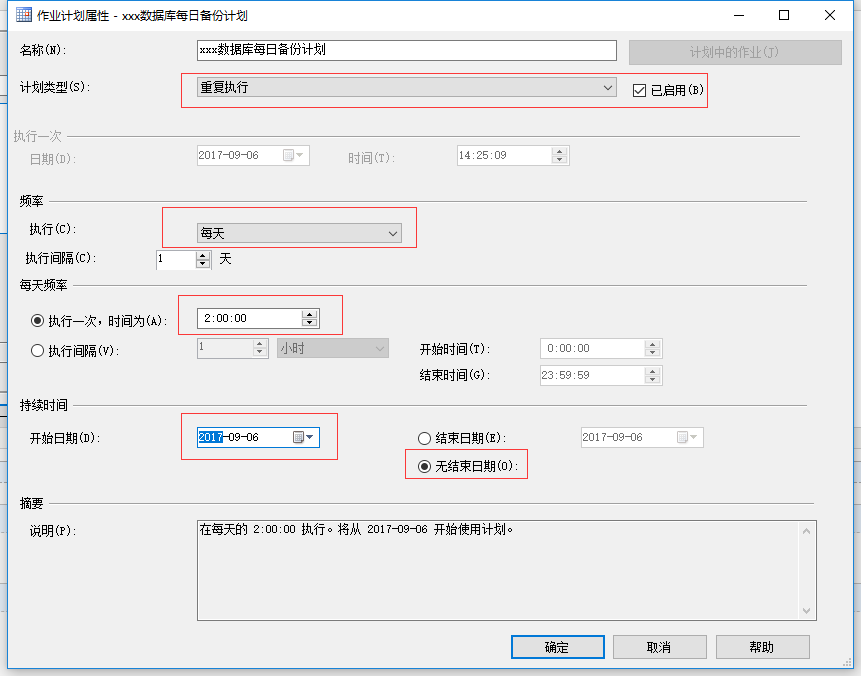Click the 执行间隔 days value field
This screenshot has width=861, height=676.
tap(176, 259)
